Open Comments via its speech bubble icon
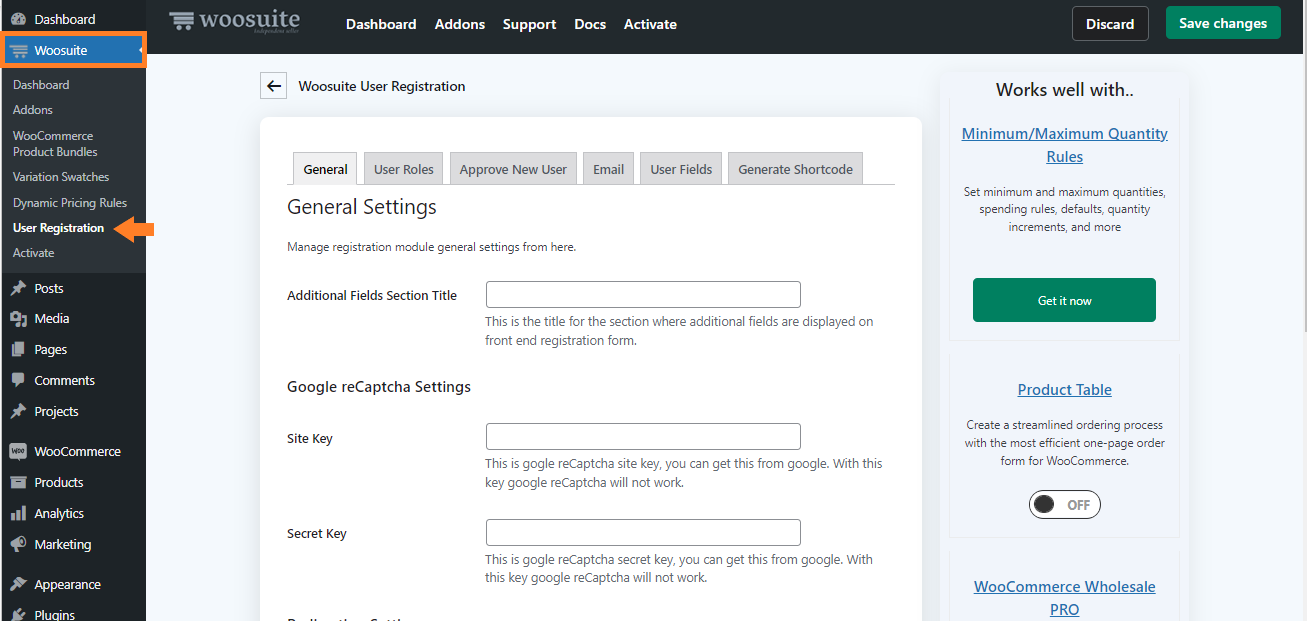 pos(18,381)
